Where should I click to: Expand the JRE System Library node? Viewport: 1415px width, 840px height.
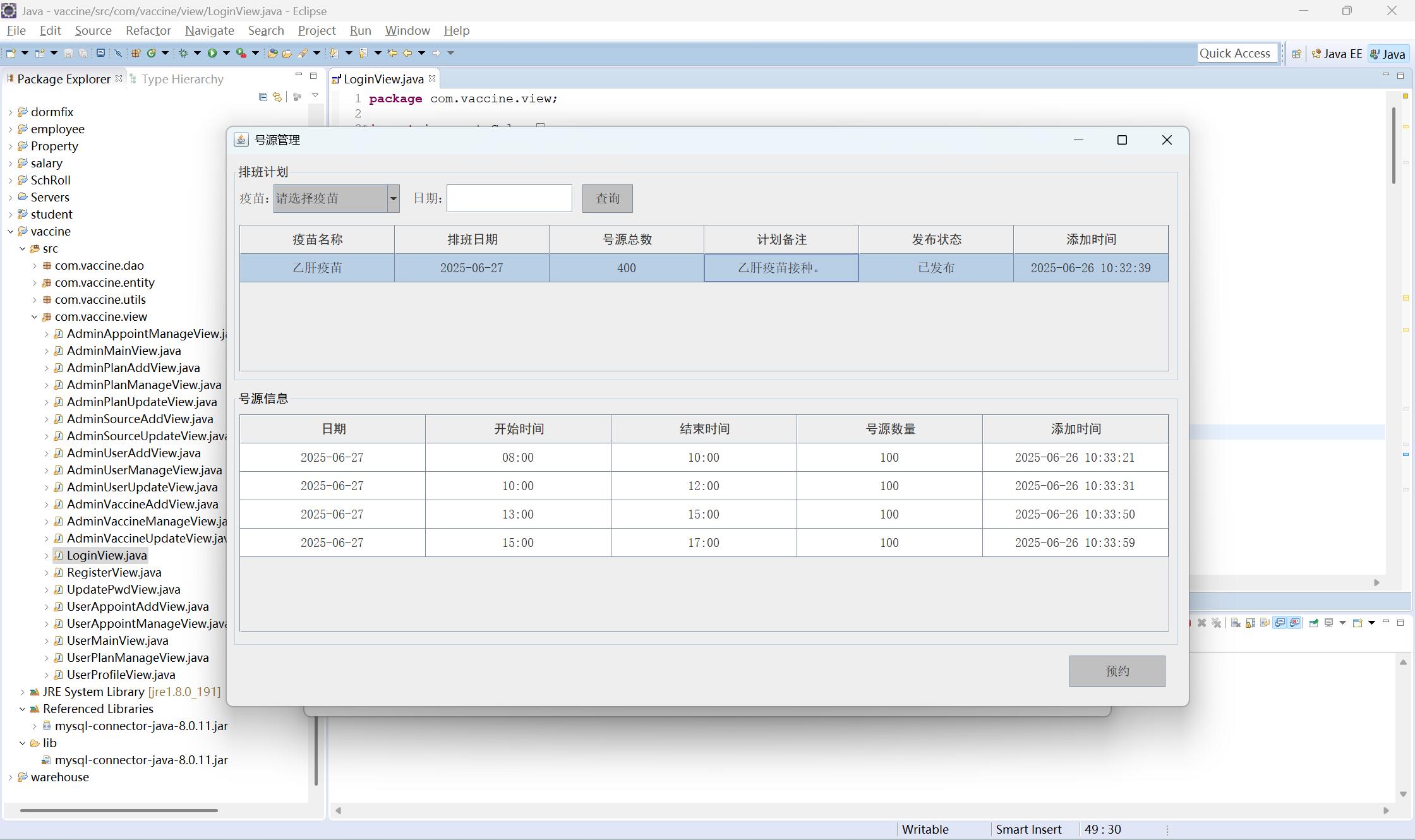22,692
